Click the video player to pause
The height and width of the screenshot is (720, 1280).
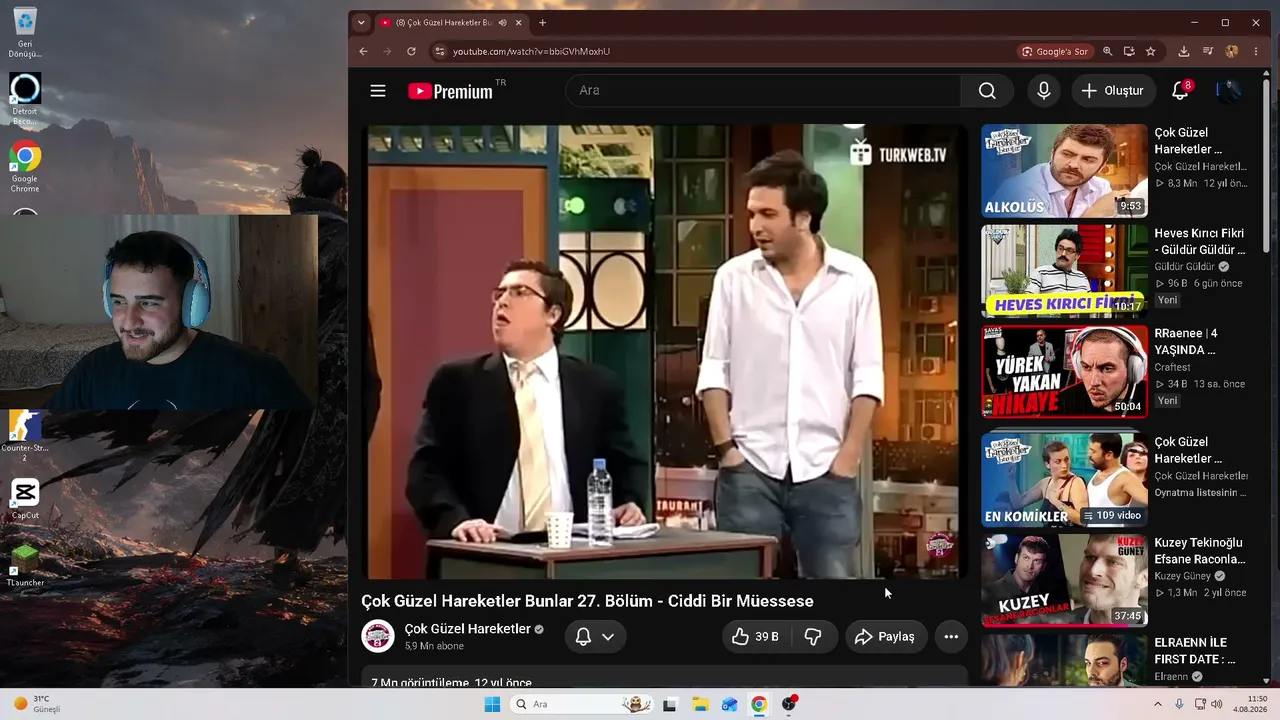(664, 351)
